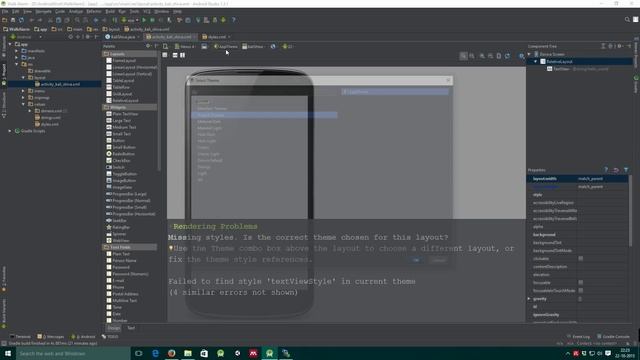The image size is (640, 360).
Task: Open the Build menu
Action: (x=110, y=11)
